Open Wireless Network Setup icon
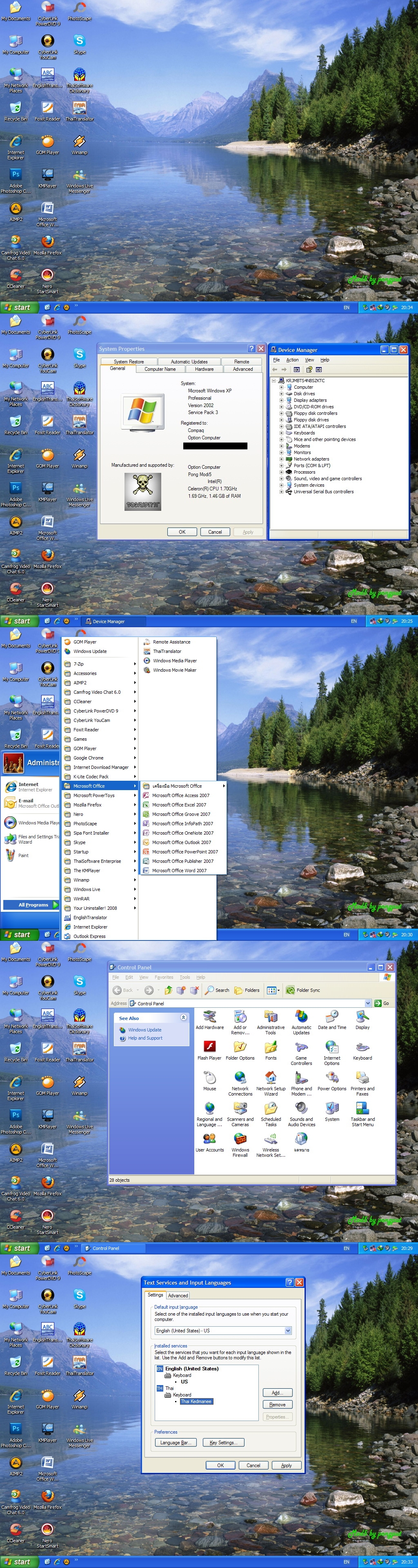 point(271,1144)
